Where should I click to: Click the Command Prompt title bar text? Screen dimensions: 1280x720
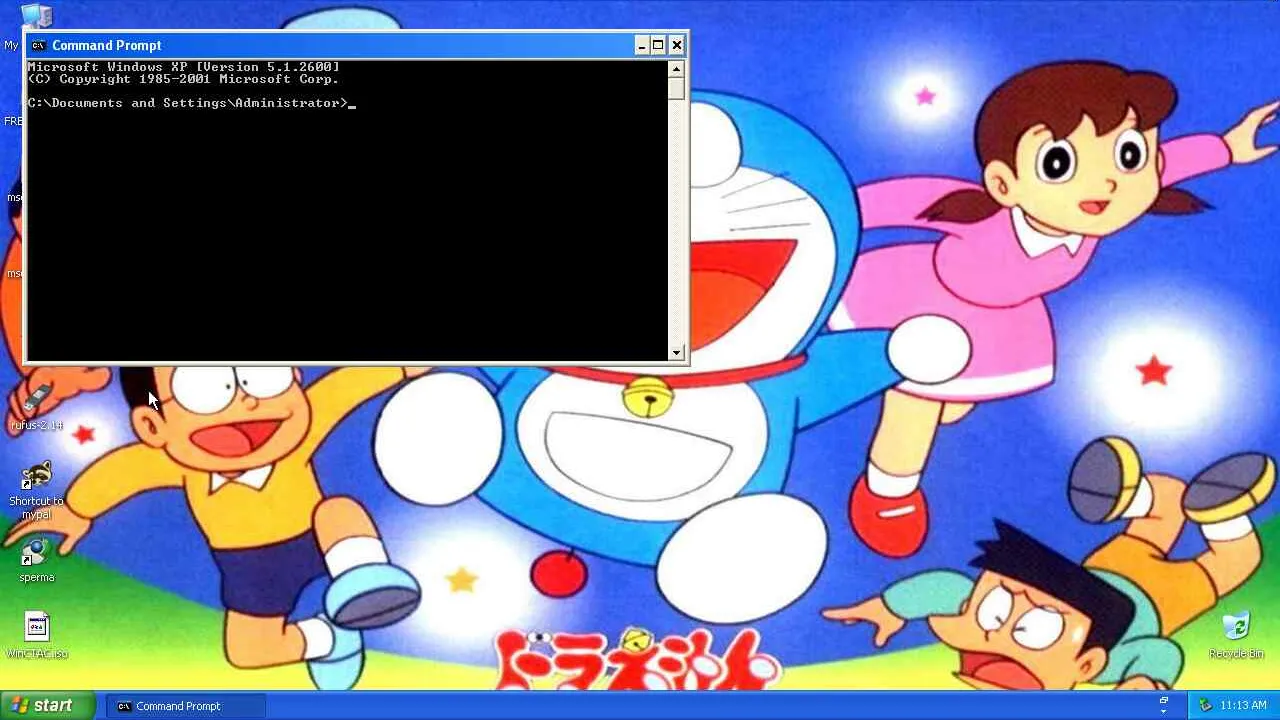coord(106,45)
